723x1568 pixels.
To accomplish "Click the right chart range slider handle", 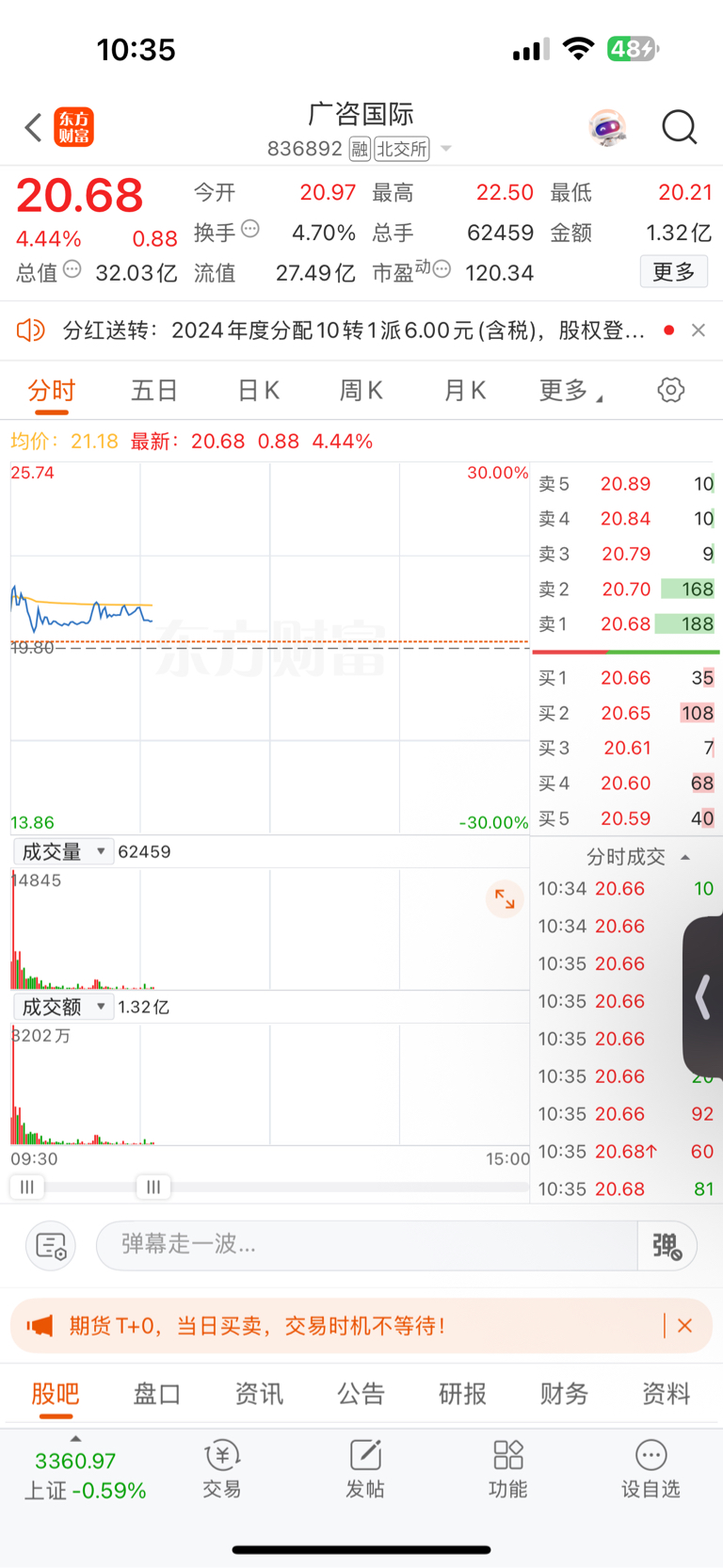I will pos(153,1187).
